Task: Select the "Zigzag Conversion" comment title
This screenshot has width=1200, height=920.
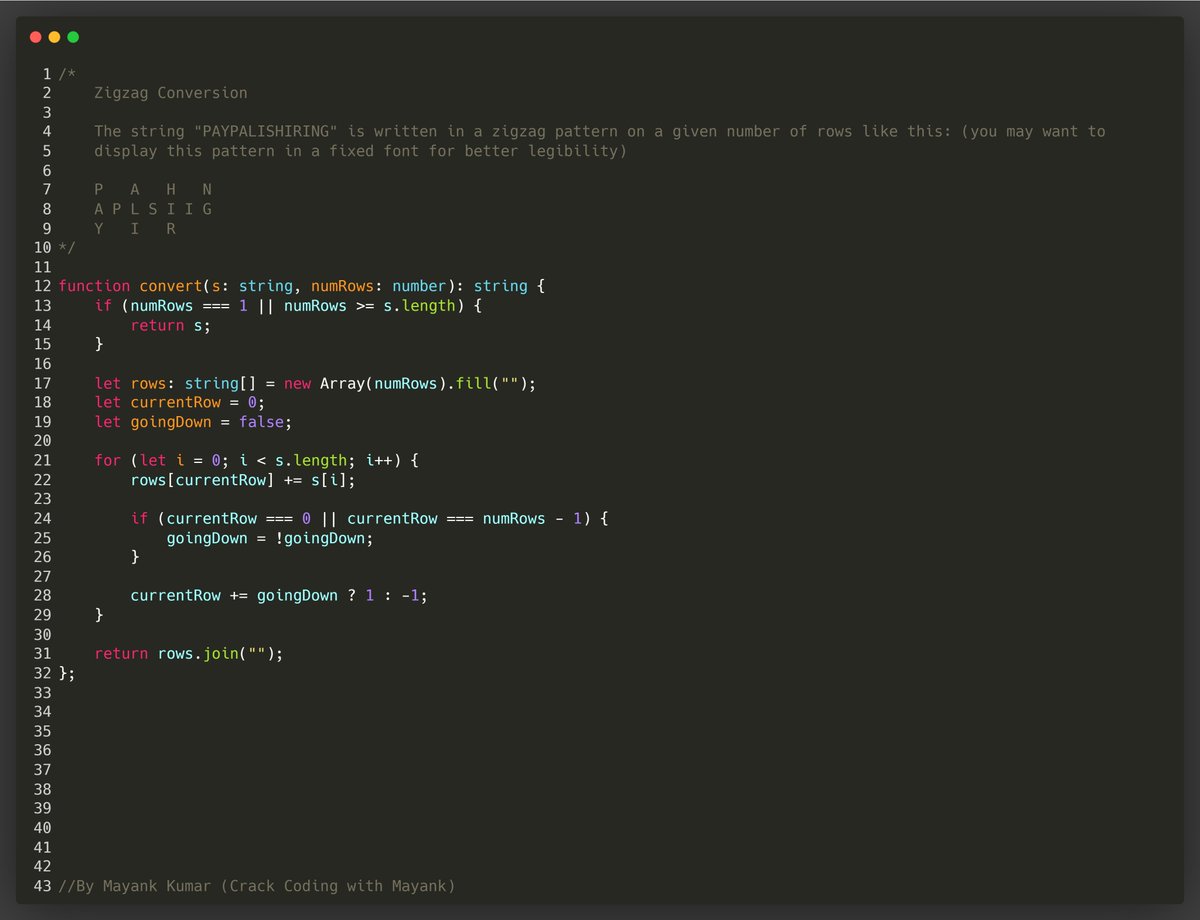Action: pyautogui.click(x=171, y=93)
